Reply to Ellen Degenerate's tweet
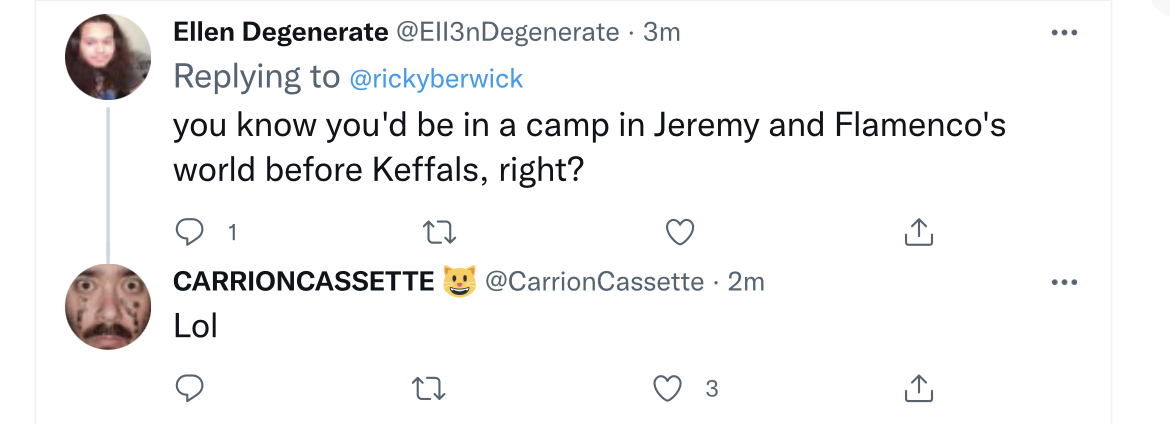 click(190, 233)
